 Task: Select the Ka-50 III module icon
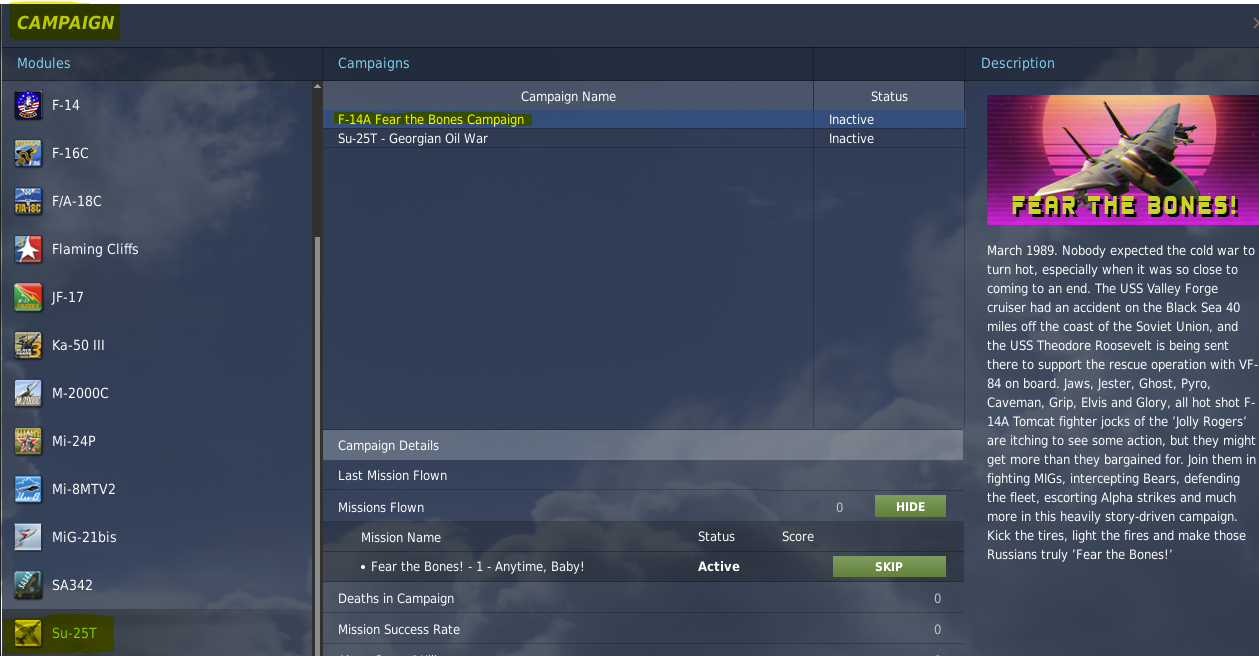click(28, 345)
